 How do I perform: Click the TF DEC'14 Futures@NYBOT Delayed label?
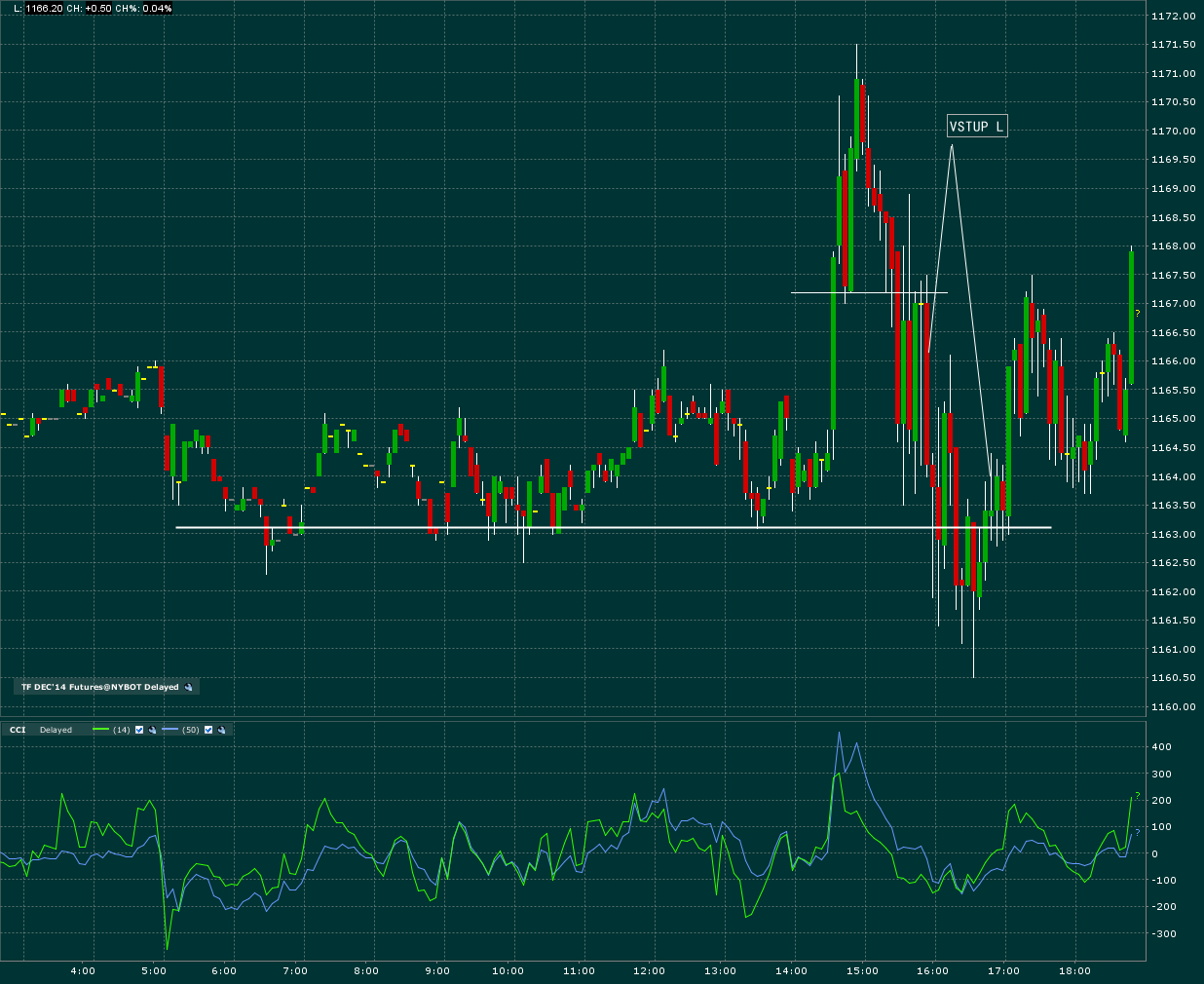(x=100, y=687)
